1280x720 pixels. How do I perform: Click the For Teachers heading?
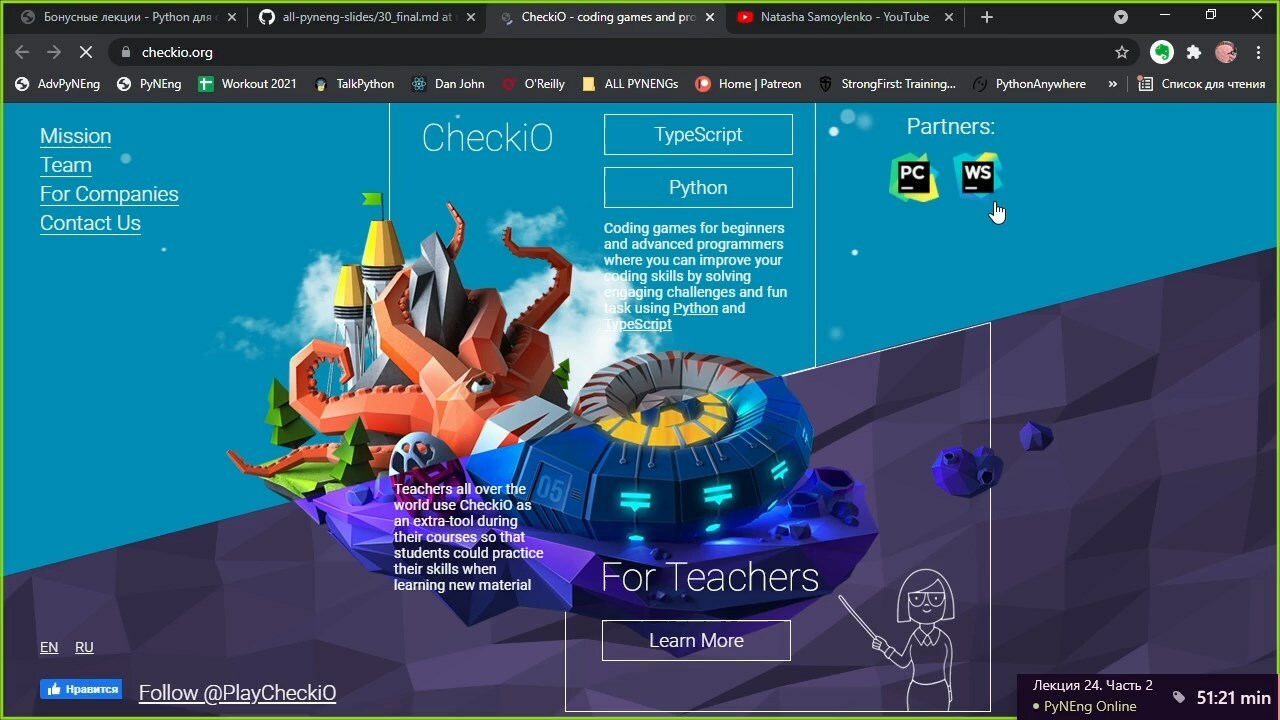point(710,577)
